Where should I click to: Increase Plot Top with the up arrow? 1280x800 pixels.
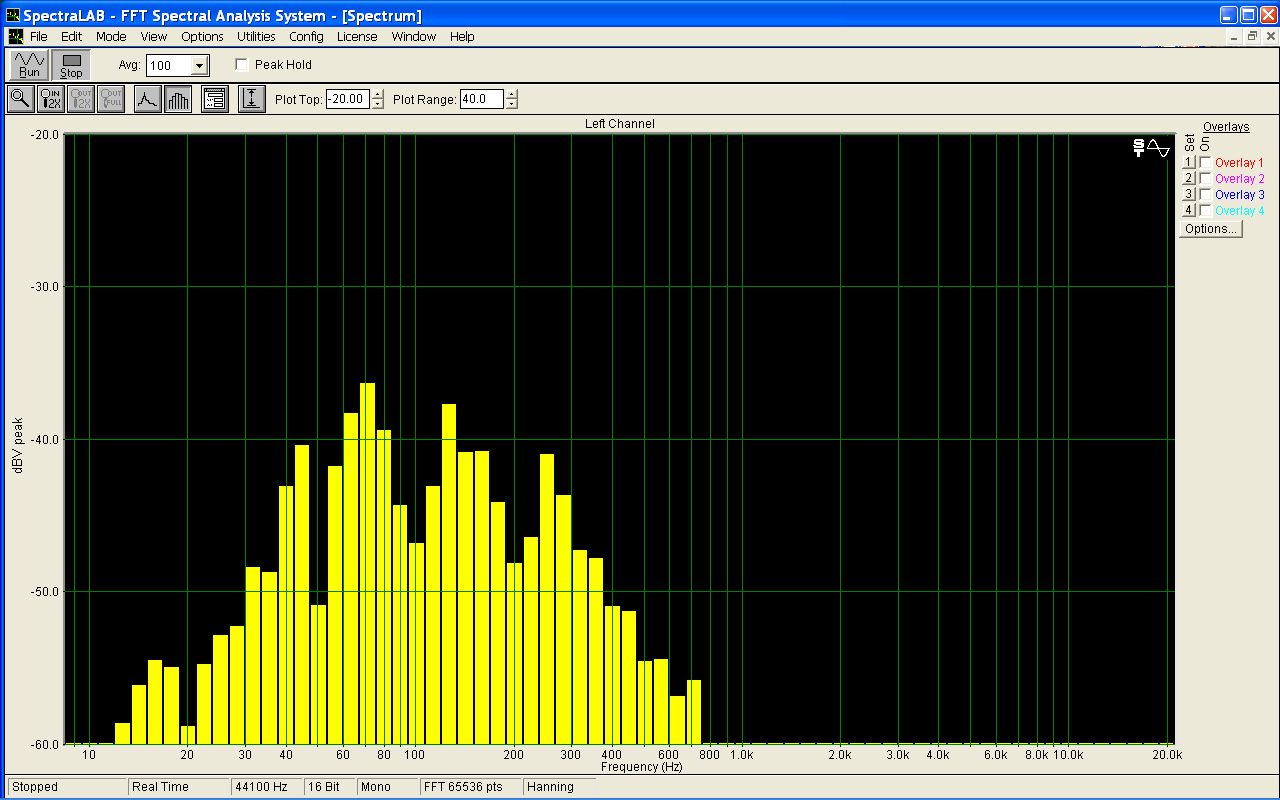[377, 95]
